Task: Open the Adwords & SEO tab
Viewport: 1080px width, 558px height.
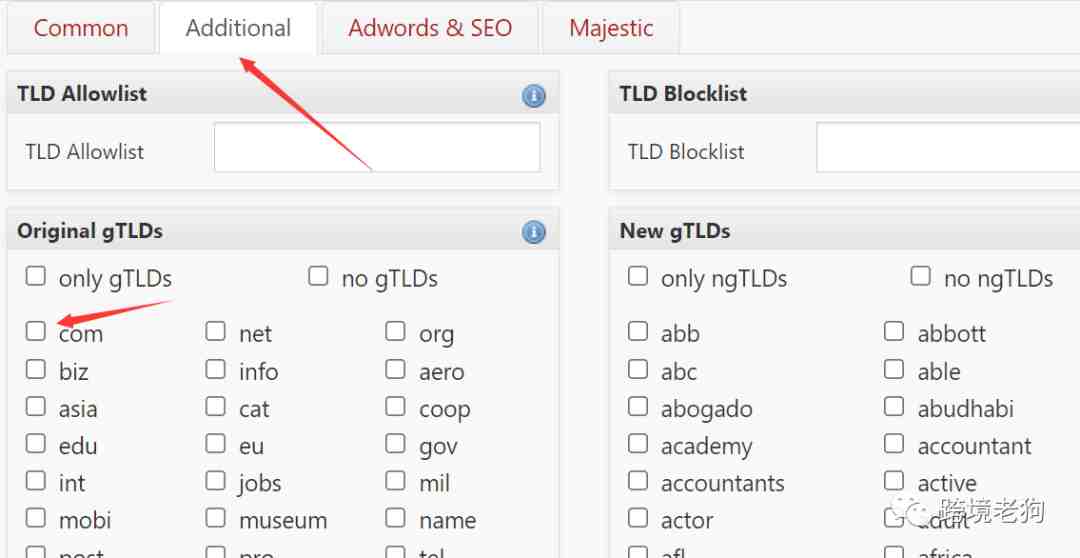Action: coord(430,28)
